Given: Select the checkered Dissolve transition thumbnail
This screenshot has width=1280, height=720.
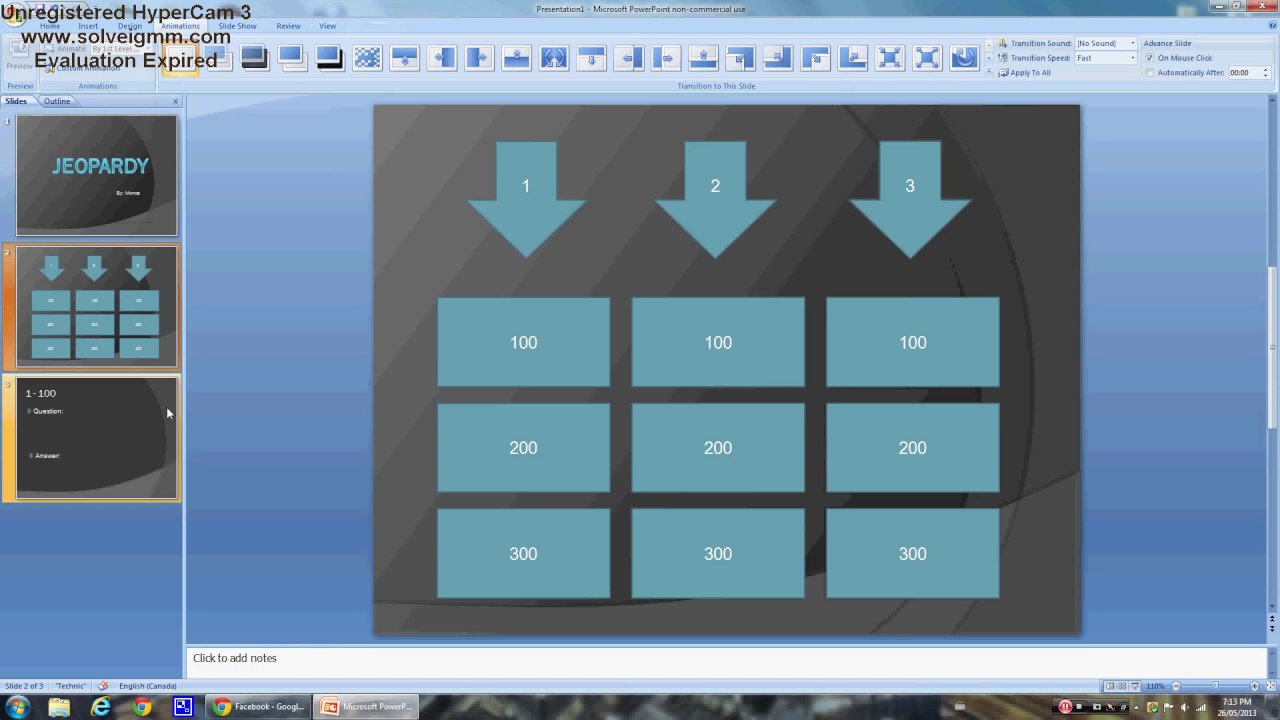Looking at the screenshot, I should 367,58.
